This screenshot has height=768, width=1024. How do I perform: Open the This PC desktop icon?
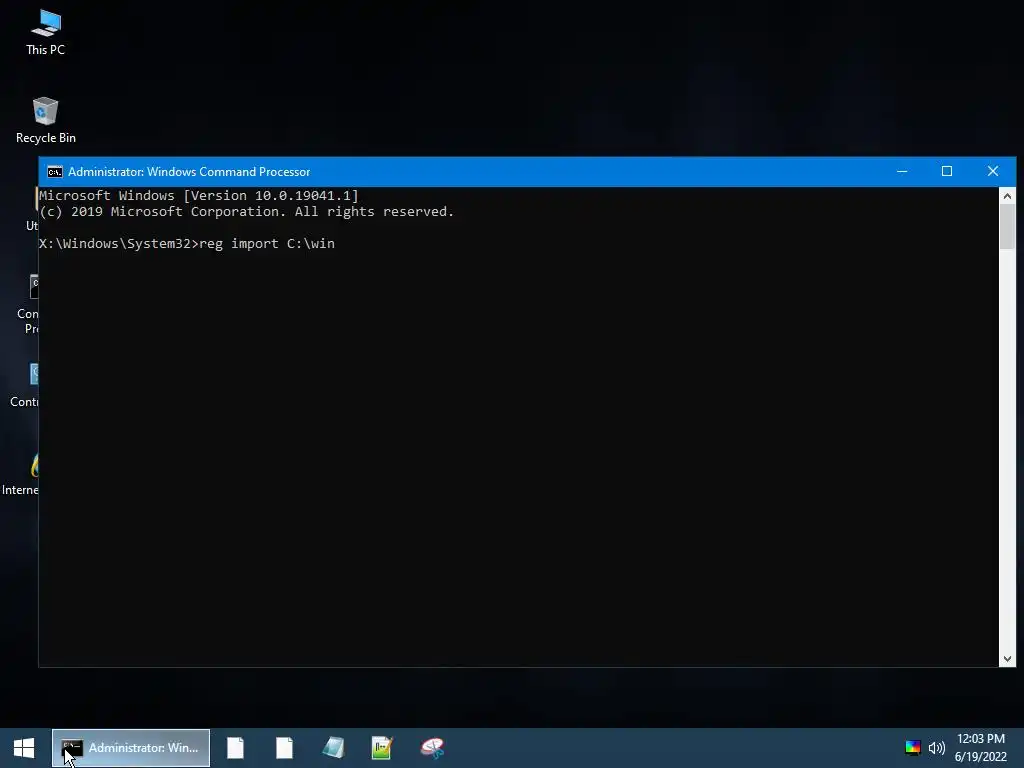click(46, 33)
